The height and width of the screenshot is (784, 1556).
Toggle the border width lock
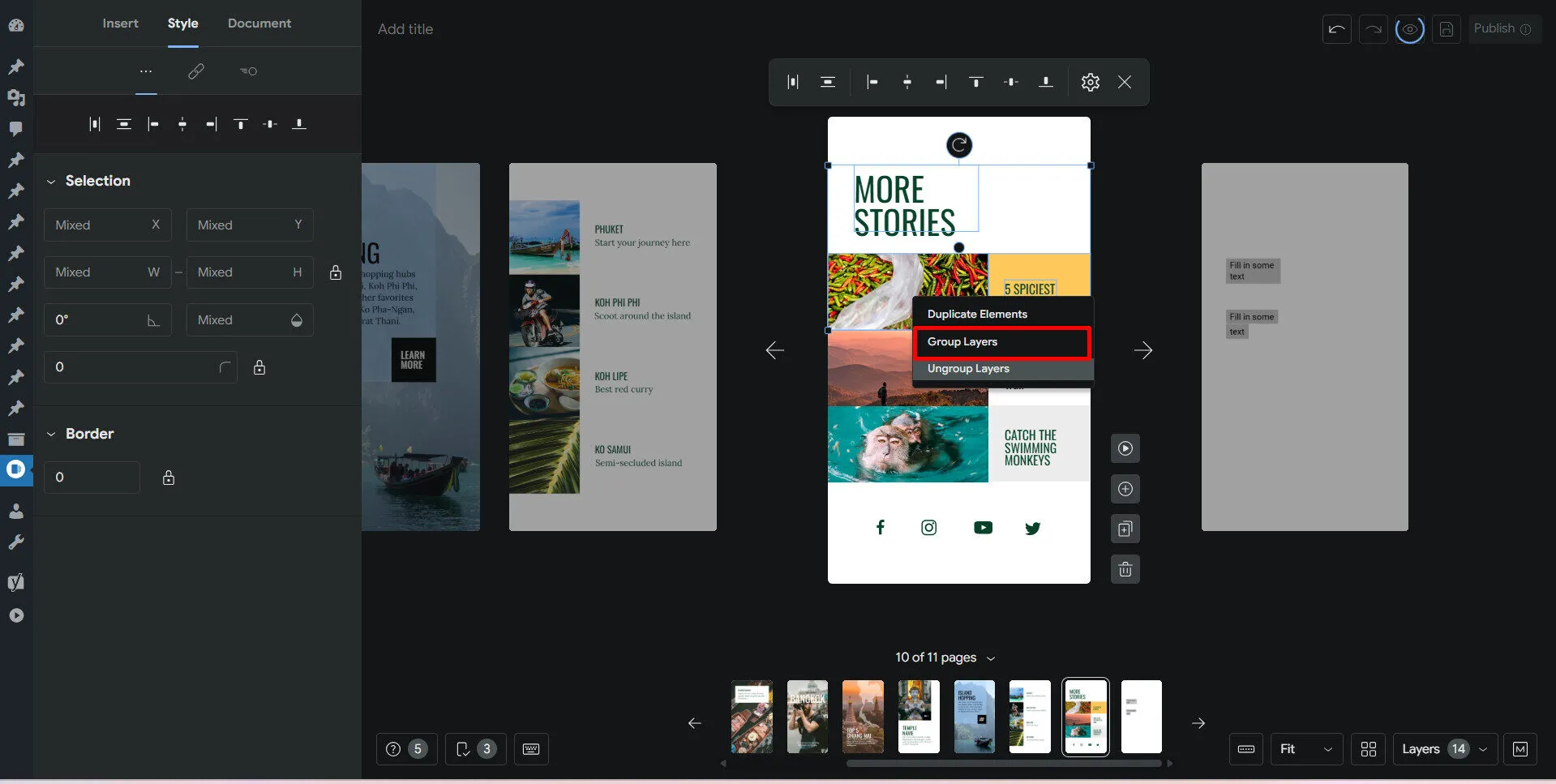(x=169, y=478)
